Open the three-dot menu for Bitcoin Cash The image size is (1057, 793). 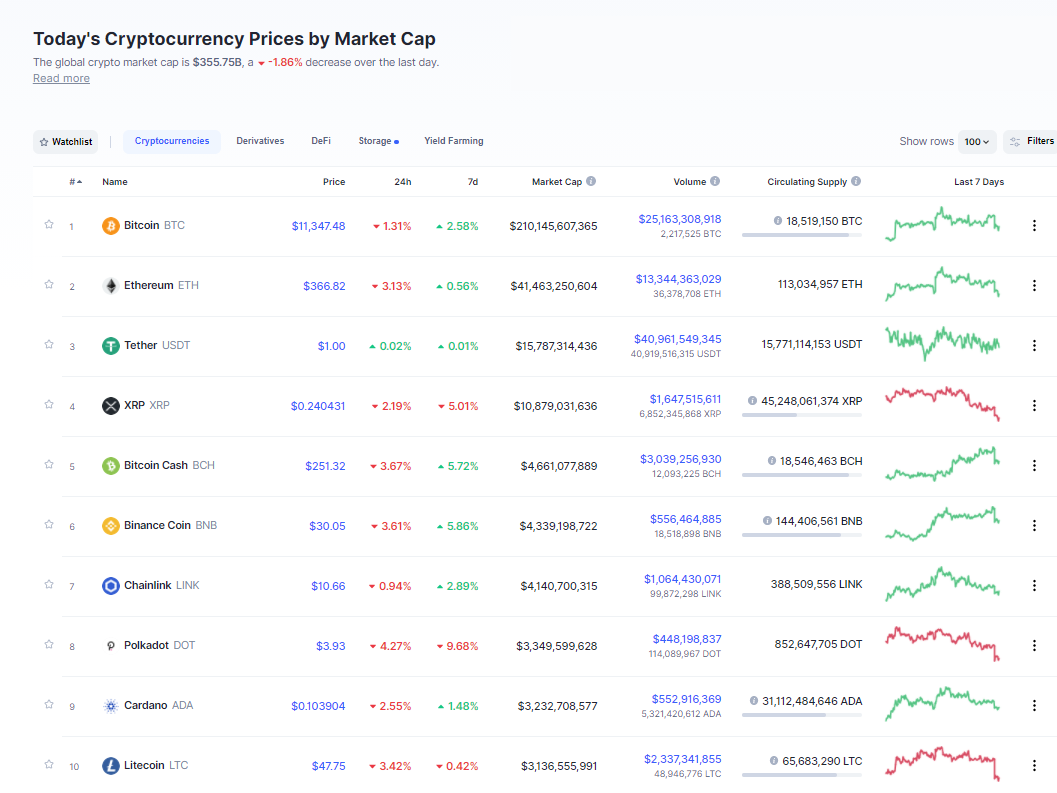pyautogui.click(x=1034, y=466)
